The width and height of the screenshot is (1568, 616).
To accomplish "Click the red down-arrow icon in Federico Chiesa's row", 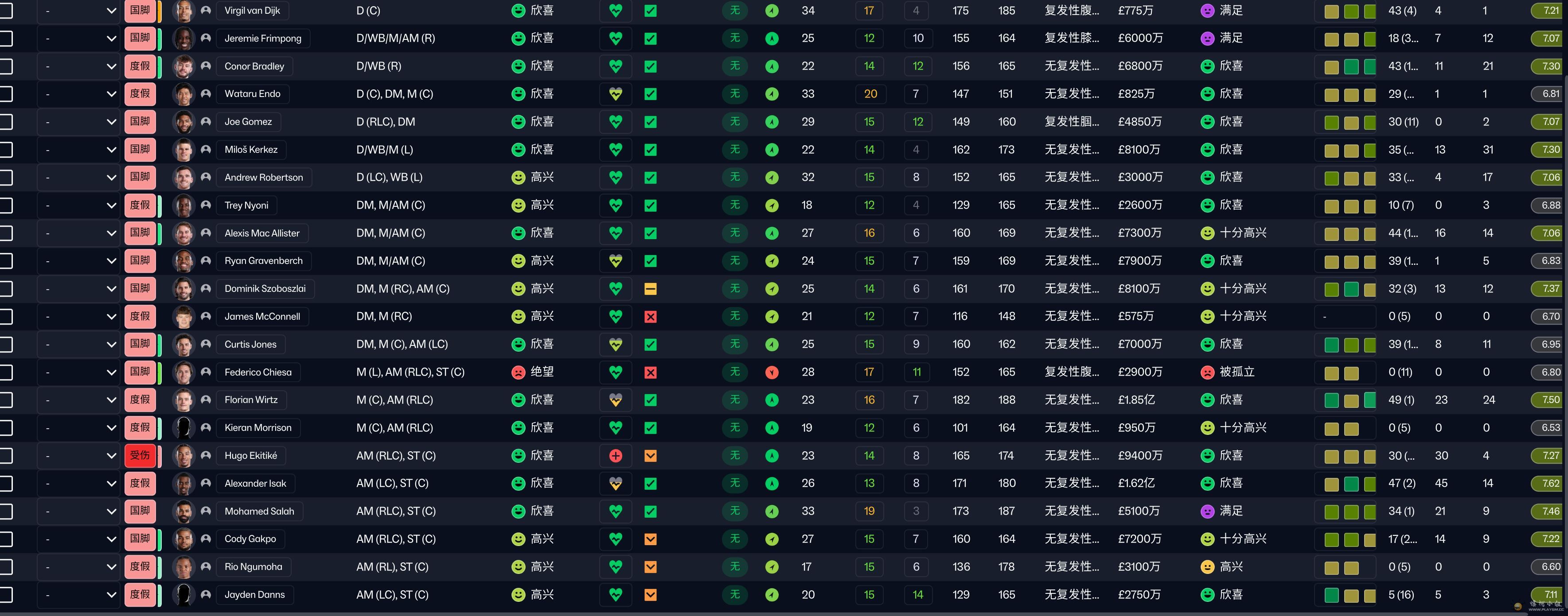I will click(771, 372).
